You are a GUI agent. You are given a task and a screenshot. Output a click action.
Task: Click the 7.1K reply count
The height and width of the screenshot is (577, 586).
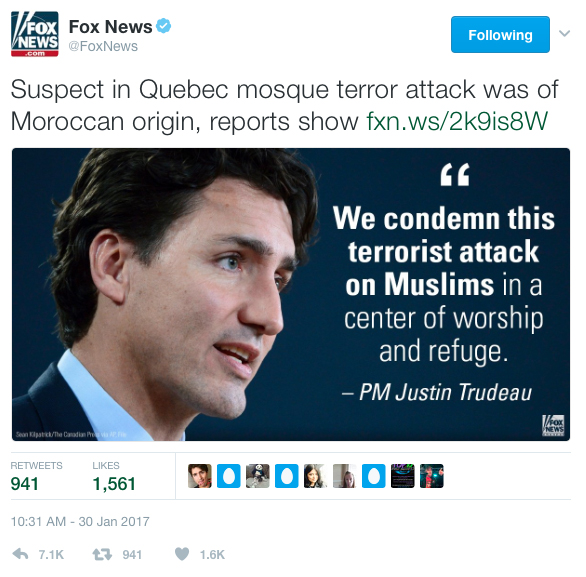51,555
